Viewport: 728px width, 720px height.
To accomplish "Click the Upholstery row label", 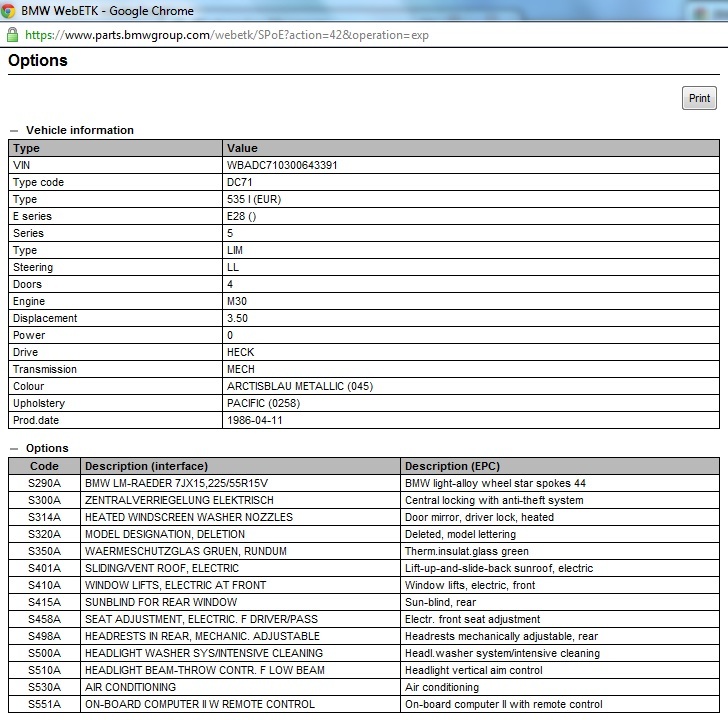I will coord(39,403).
